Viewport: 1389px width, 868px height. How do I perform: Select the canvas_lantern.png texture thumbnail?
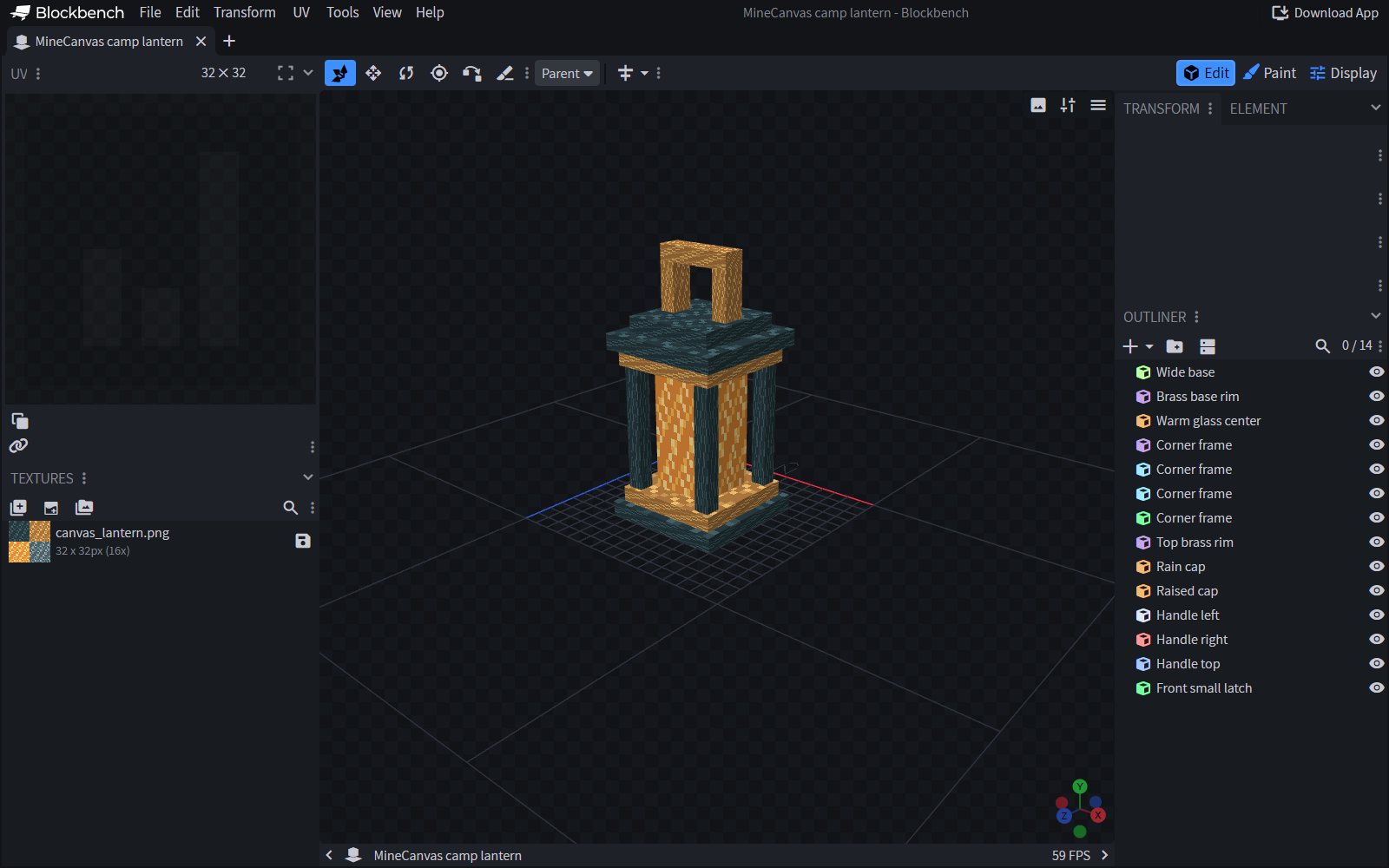pos(30,542)
